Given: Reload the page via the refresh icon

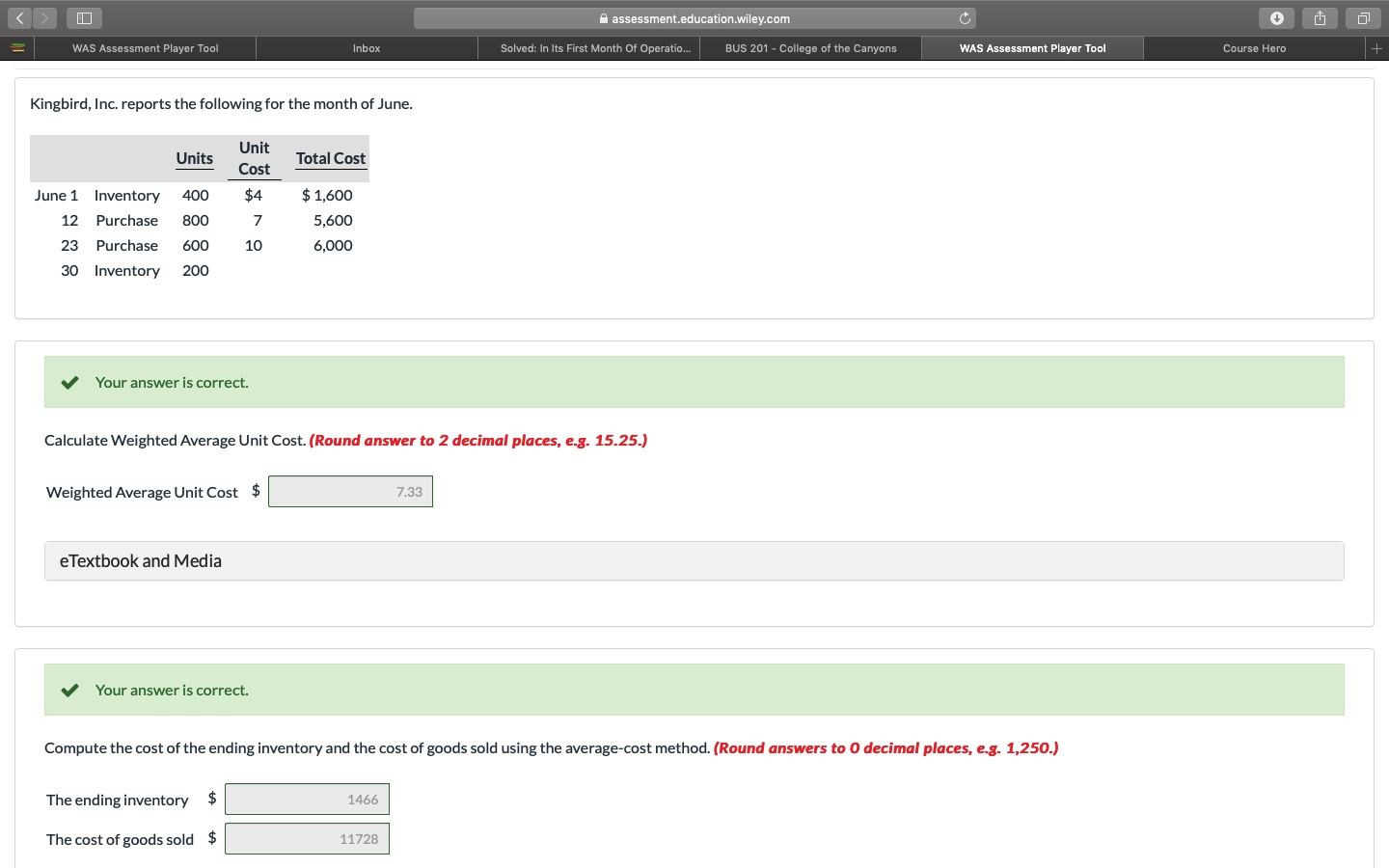Looking at the screenshot, I should 965,17.
